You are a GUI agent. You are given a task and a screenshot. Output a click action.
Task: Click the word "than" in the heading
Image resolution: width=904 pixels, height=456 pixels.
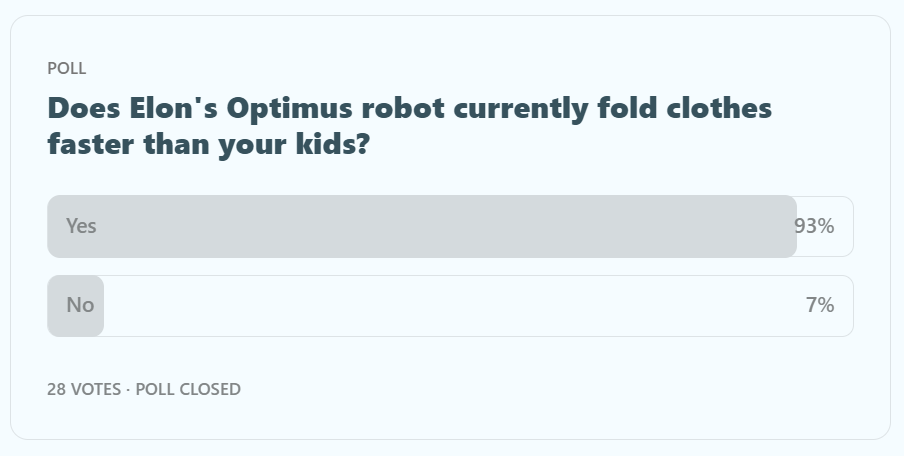click(x=177, y=144)
